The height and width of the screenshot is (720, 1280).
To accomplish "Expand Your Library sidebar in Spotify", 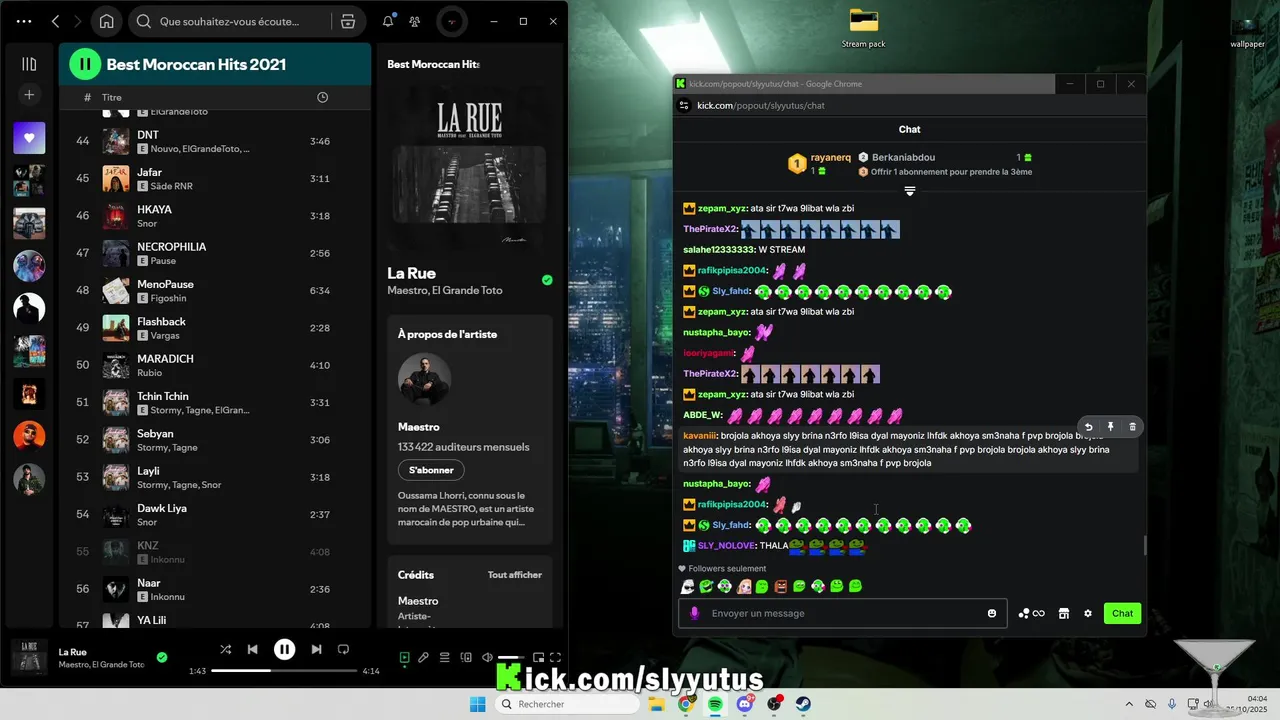I will click(29, 64).
